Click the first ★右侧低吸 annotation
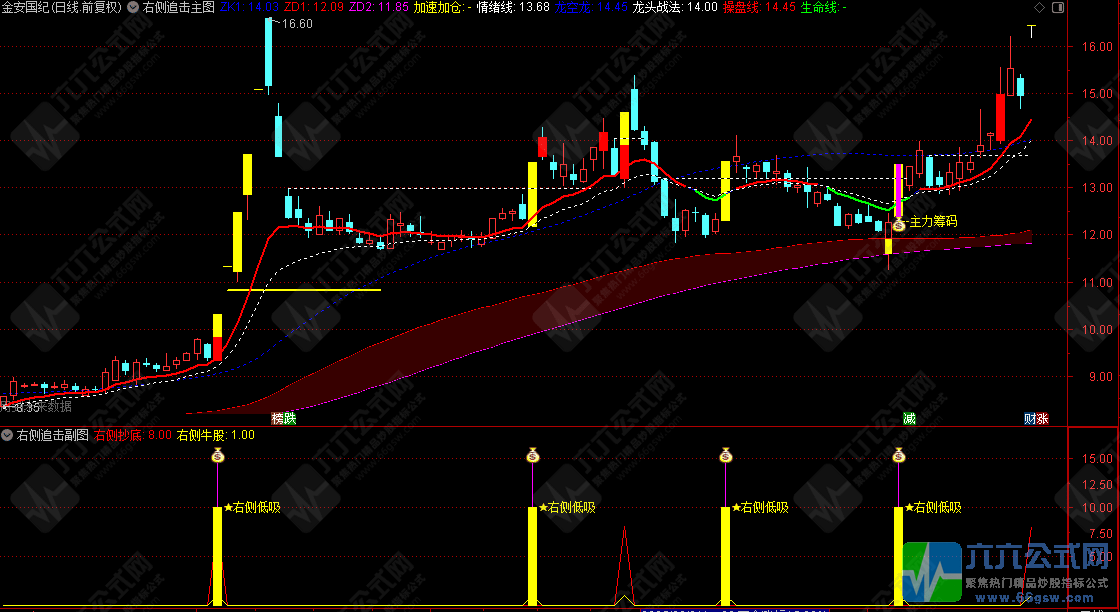This screenshot has height=612, width=1120. [x=252, y=507]
